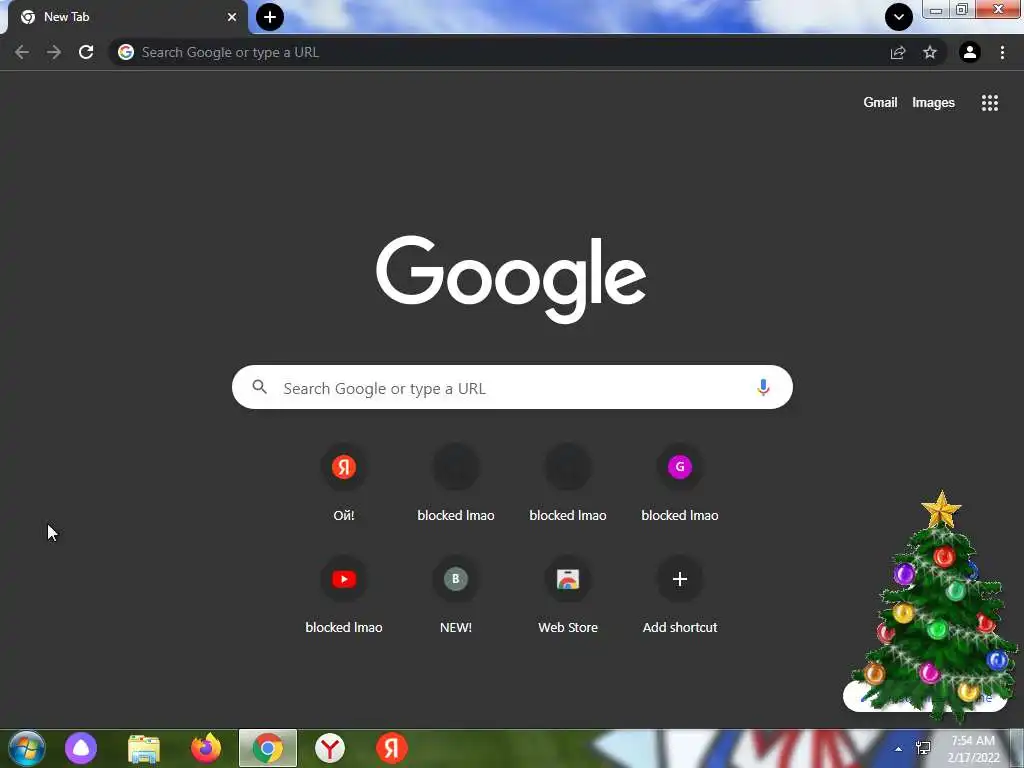Viewport: 1024px width, 768px height.
Task: Open the Gmail link
Action: pos(880,103)
